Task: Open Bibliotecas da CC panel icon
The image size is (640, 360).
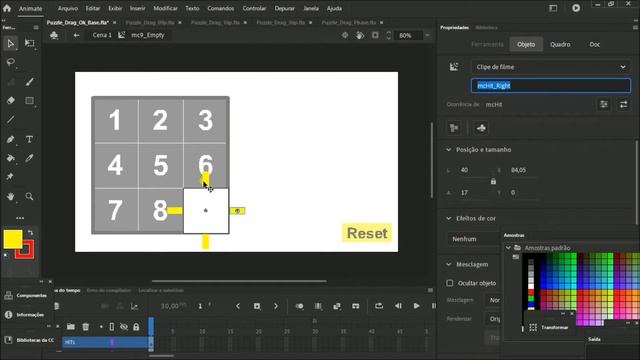Action: tap(9, 340)
